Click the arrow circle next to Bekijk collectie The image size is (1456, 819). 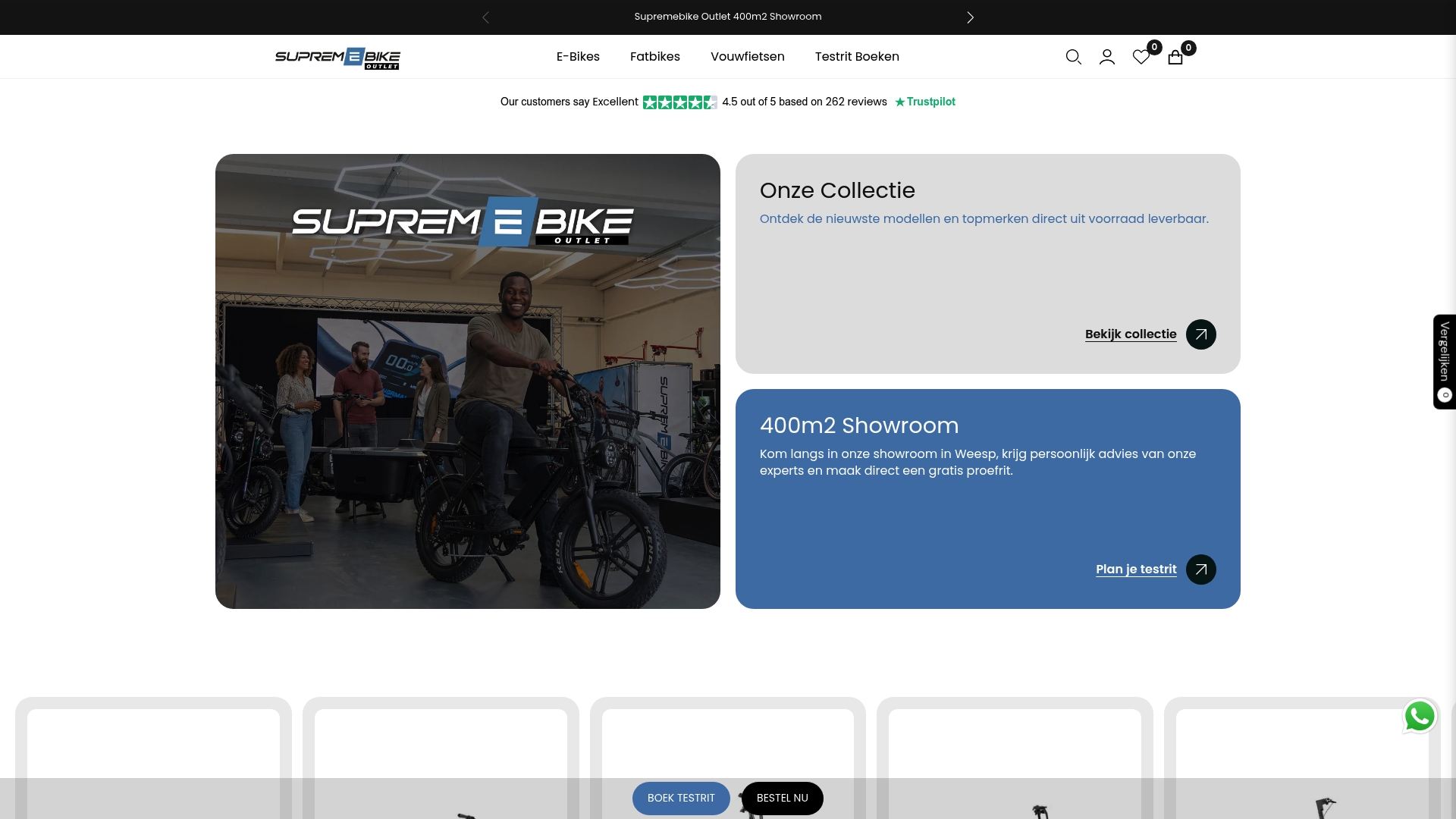click(1201, 334)
